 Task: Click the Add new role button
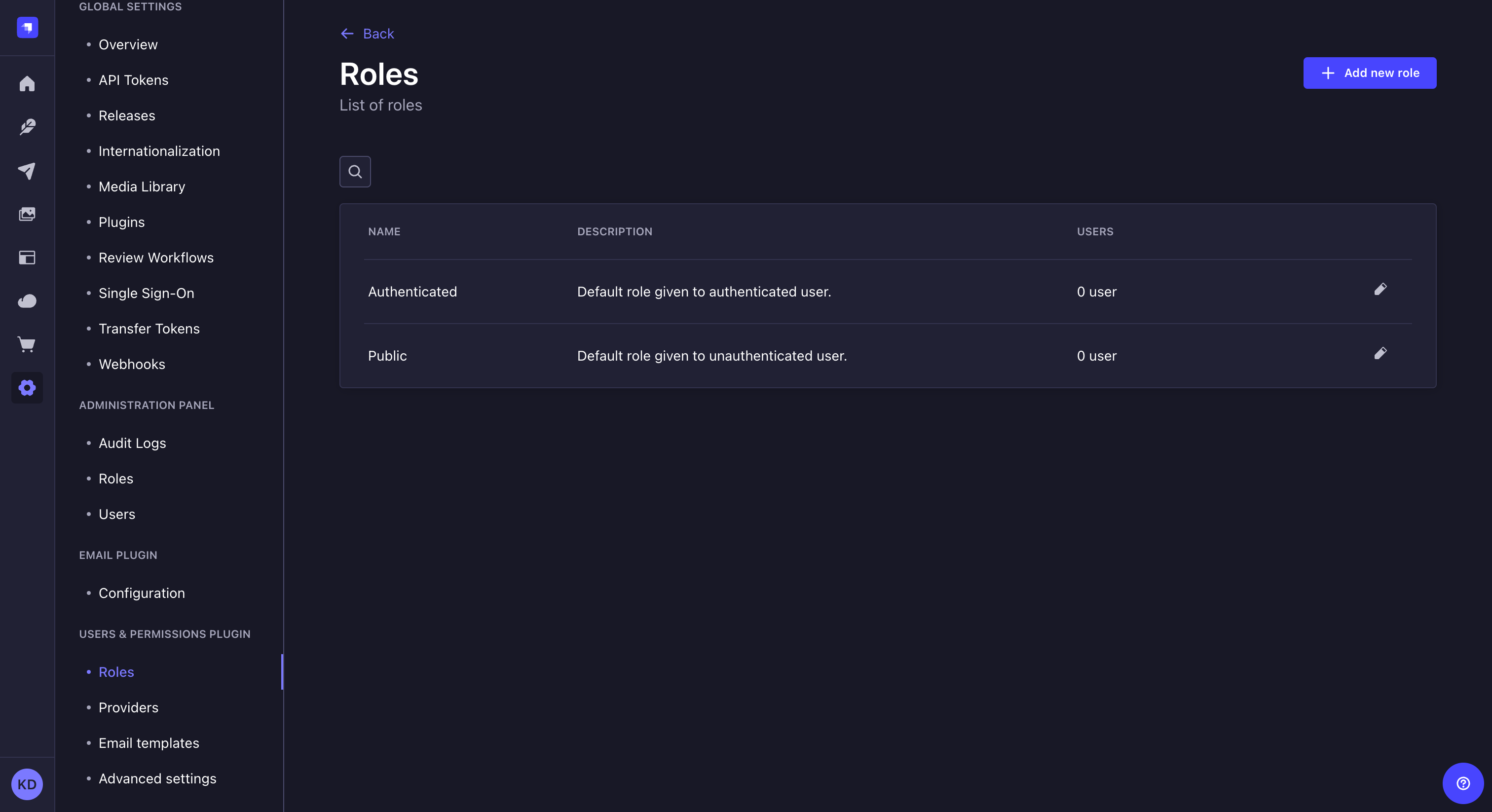pyautogui.click(x=1370, y=72)
